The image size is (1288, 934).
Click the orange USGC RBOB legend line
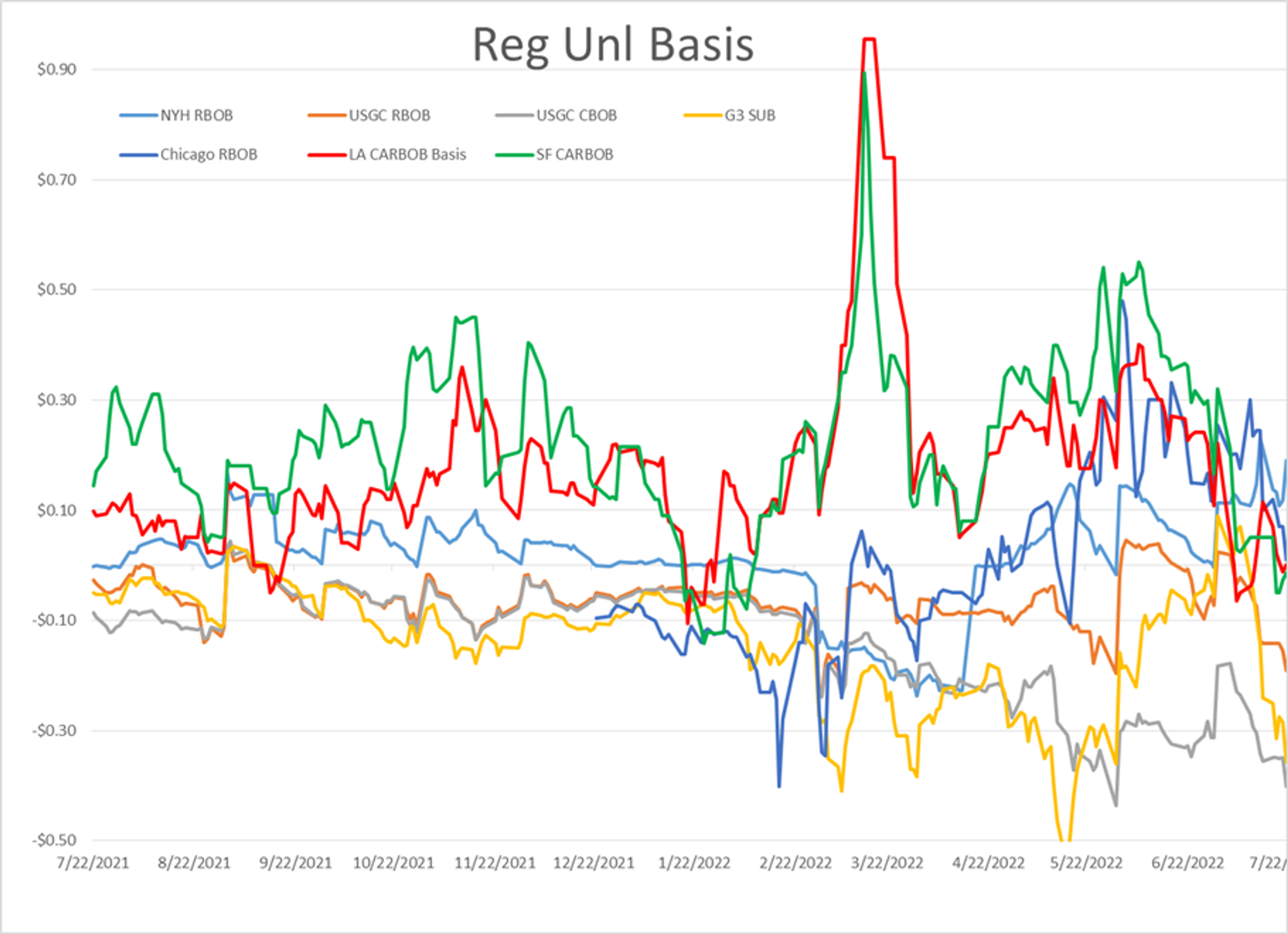(x=327, y=115)
